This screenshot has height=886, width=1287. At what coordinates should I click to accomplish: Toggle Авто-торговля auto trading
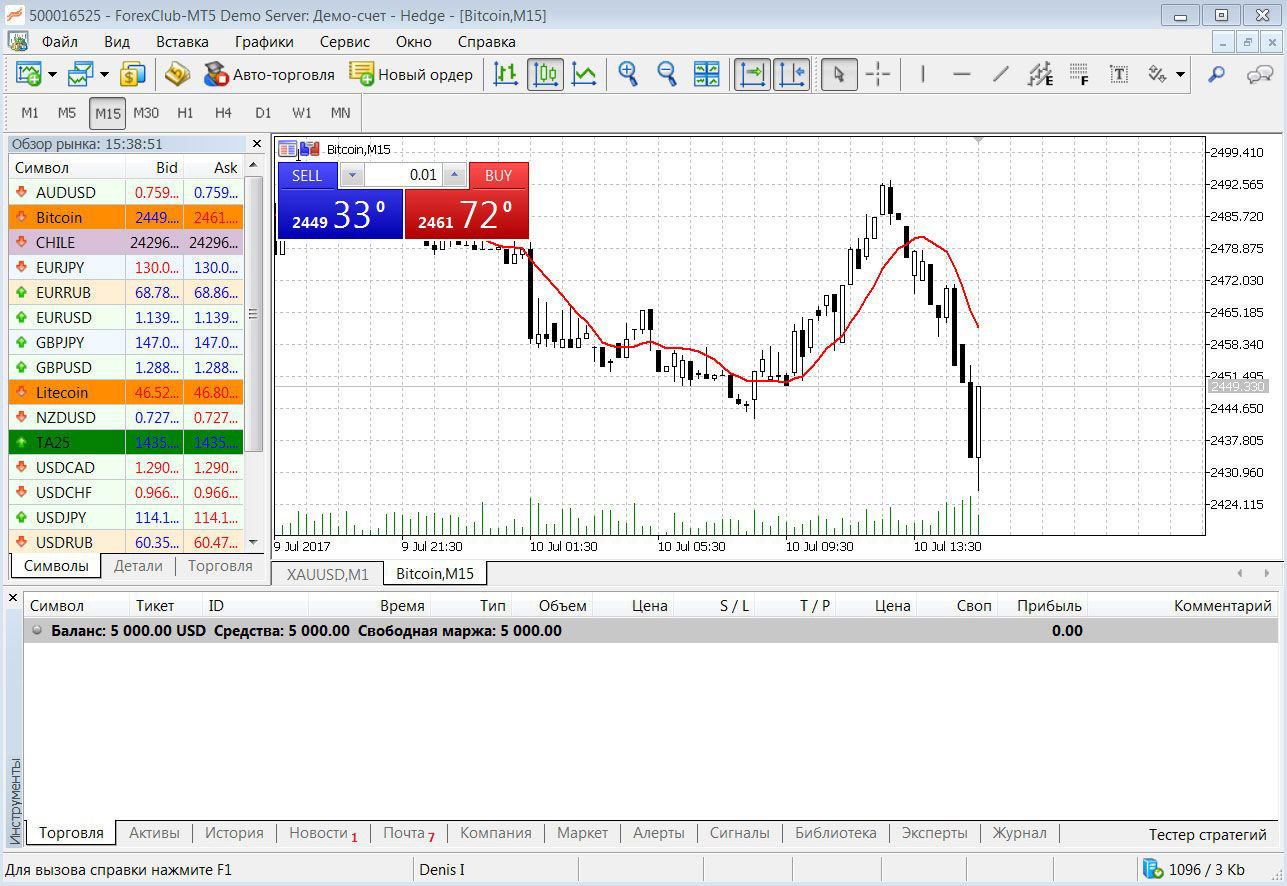pos(269,74)
